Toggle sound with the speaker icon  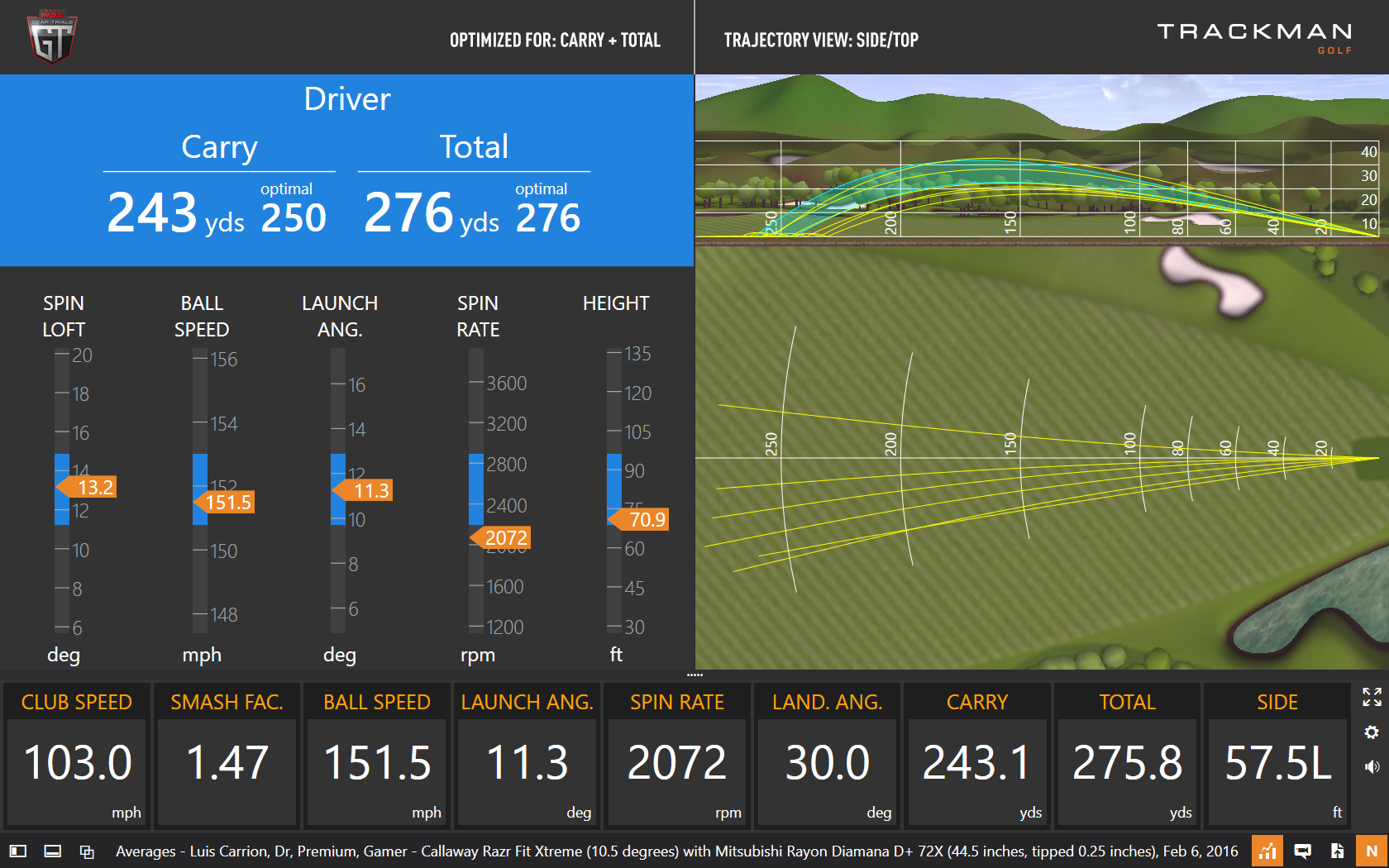click(x=1372, y=767)
